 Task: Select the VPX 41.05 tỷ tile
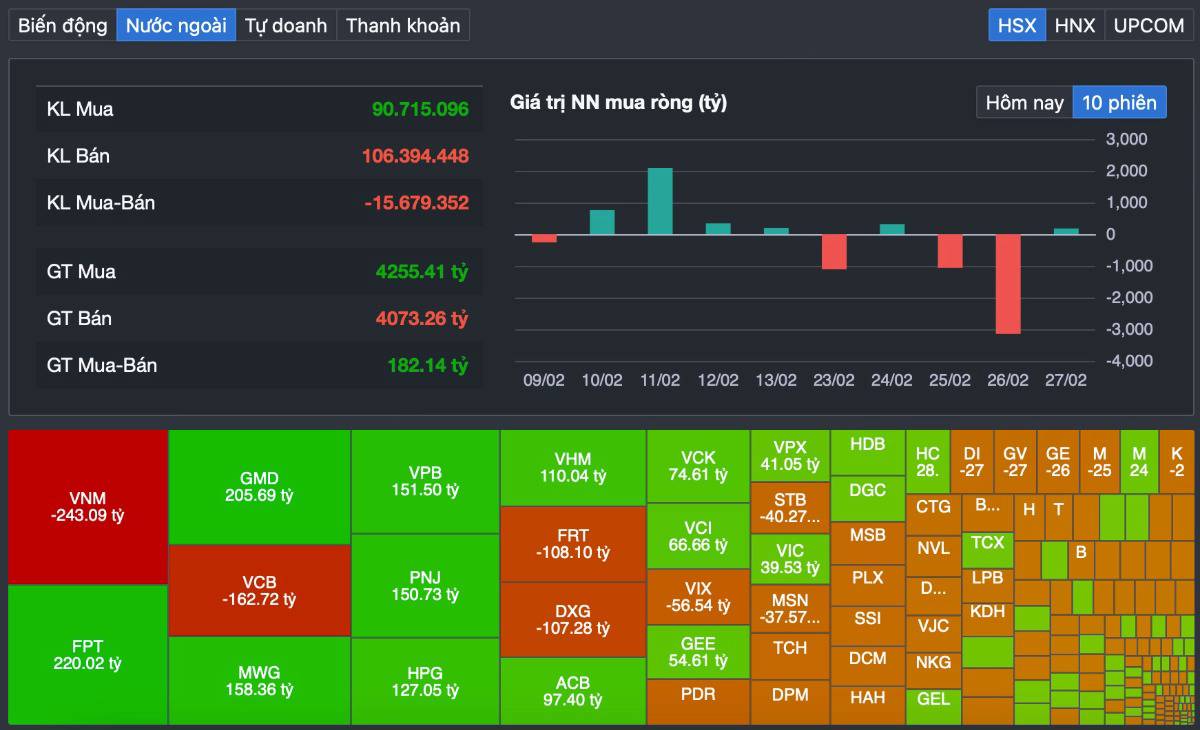(790, 456)
